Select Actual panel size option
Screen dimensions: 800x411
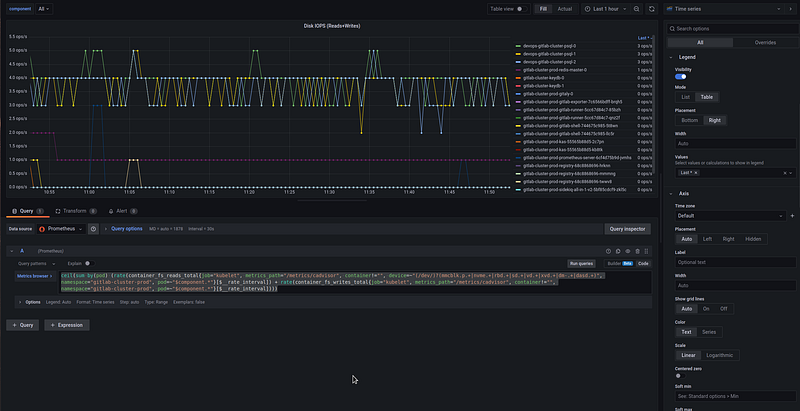(565, 9)
